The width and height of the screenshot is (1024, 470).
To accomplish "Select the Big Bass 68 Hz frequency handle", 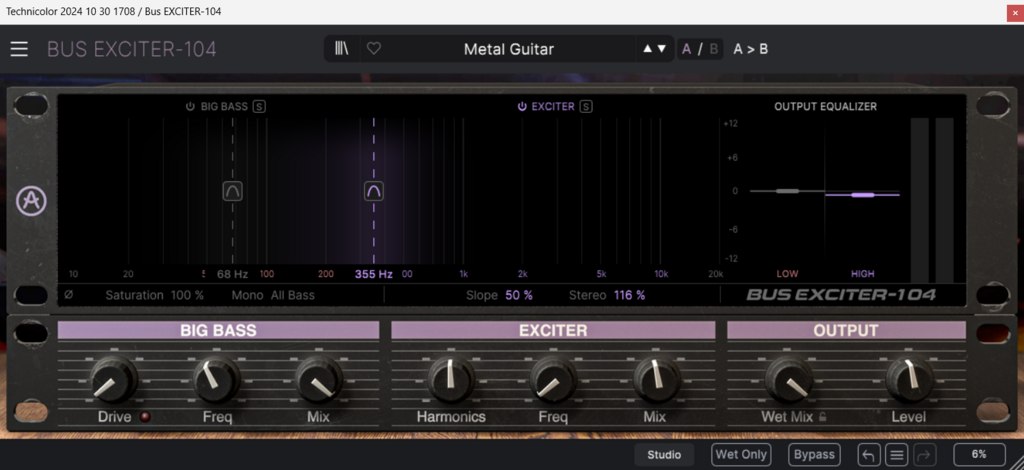I will 232,191.
